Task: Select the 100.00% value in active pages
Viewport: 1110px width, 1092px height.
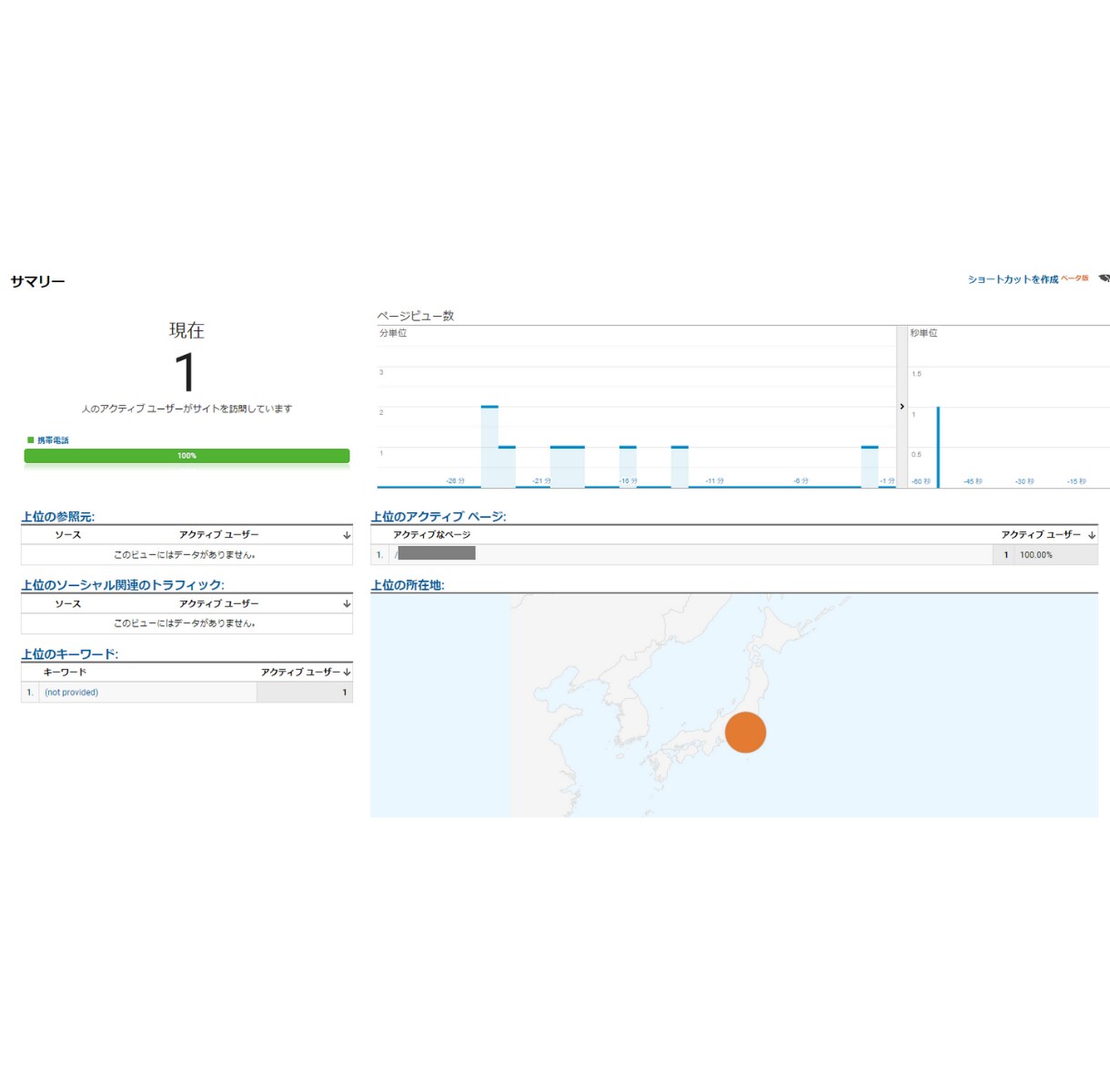Action: [x=1036, y=555]
